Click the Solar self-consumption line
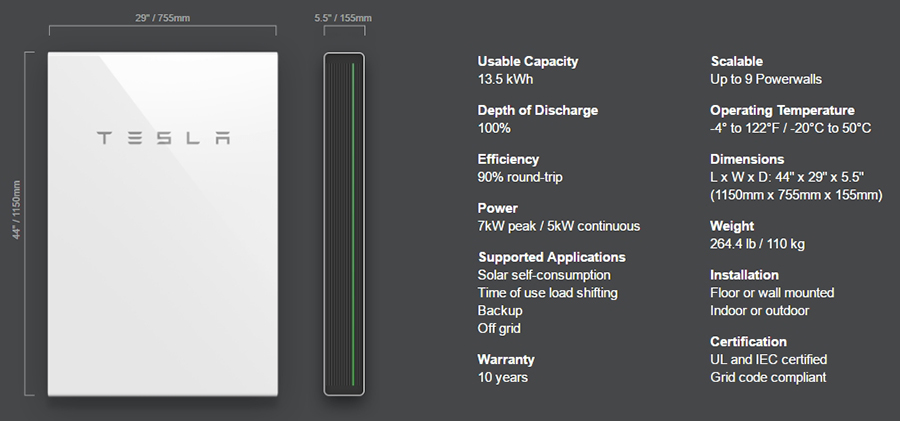 point(544,275)
